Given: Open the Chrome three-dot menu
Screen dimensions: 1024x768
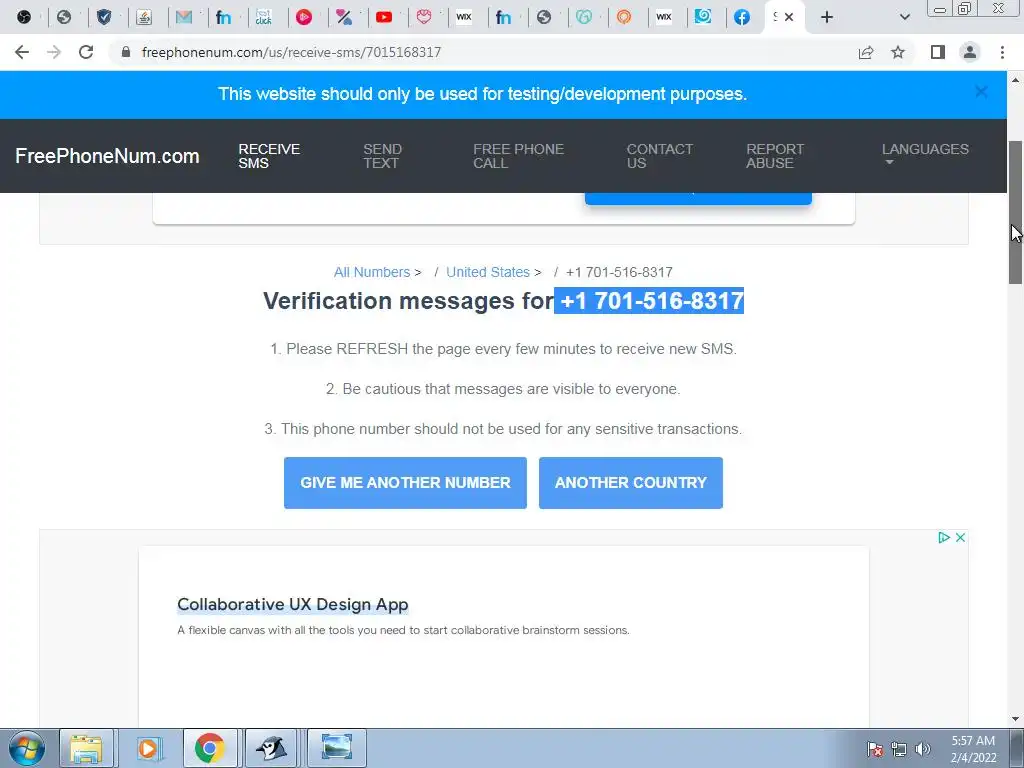Looking at the screenshot, I should coord(1002,52).
